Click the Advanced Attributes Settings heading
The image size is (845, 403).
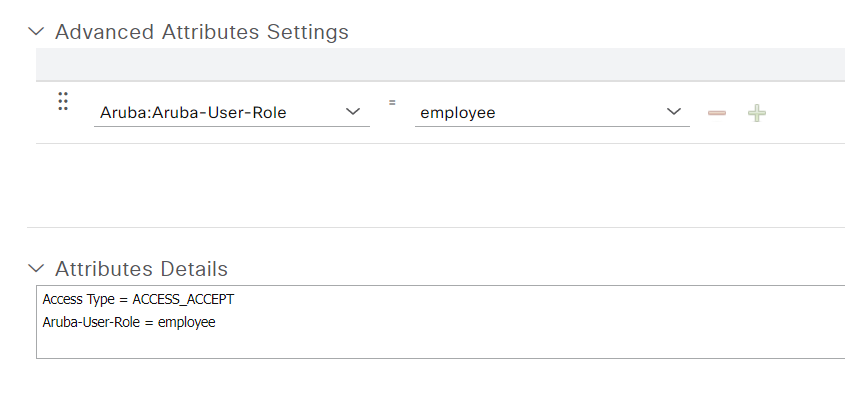click(202, 32)
